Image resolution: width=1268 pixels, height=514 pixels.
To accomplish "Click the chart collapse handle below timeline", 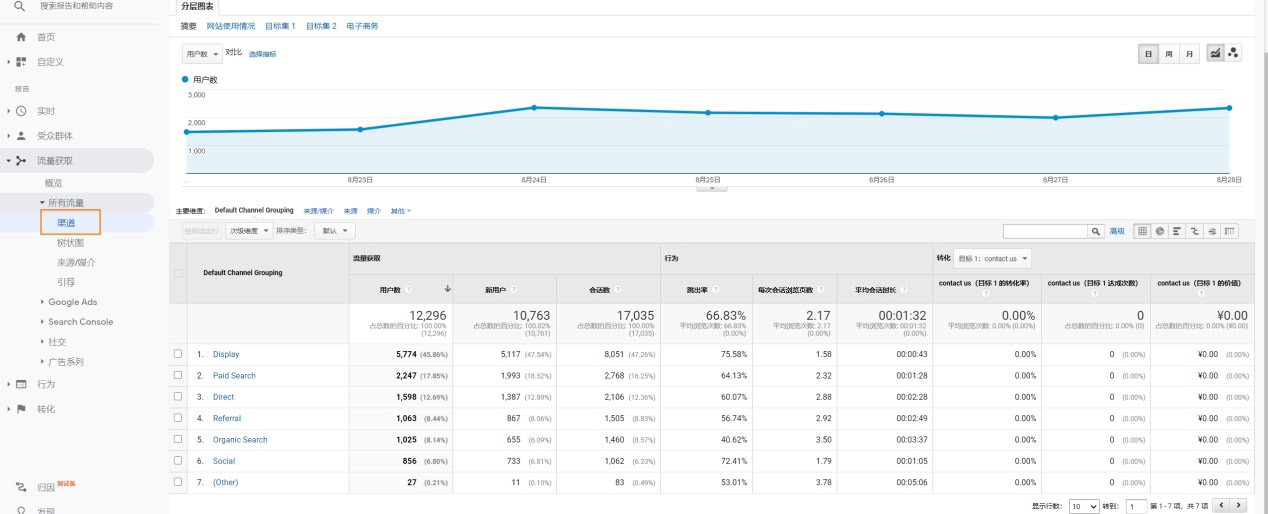I will pyautogui.click(x=711, y=188).
